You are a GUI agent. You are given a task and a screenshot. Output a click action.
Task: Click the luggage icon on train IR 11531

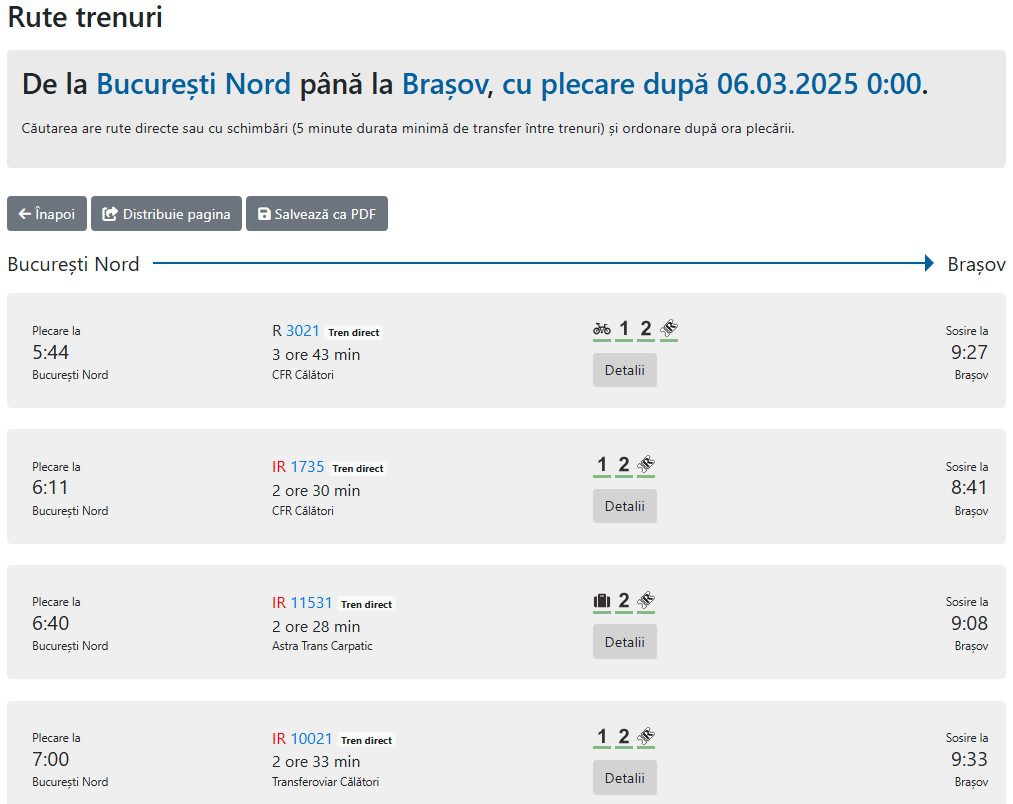[601, 601]
